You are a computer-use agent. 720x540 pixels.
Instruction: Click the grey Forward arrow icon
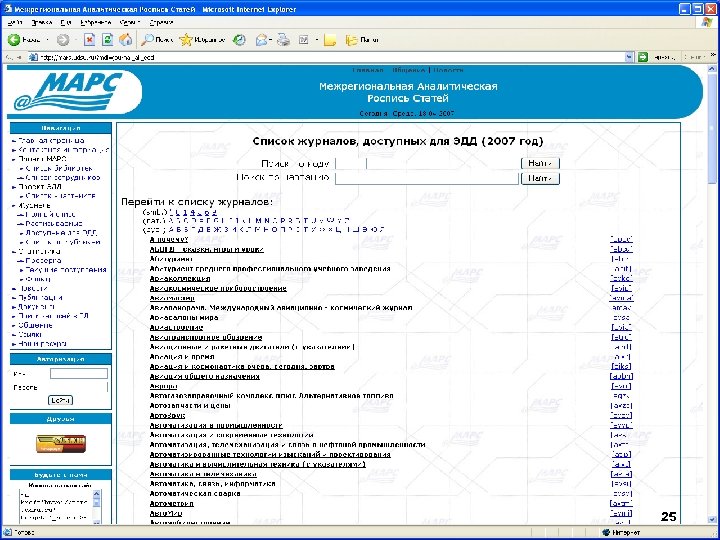tap(63, 40)
